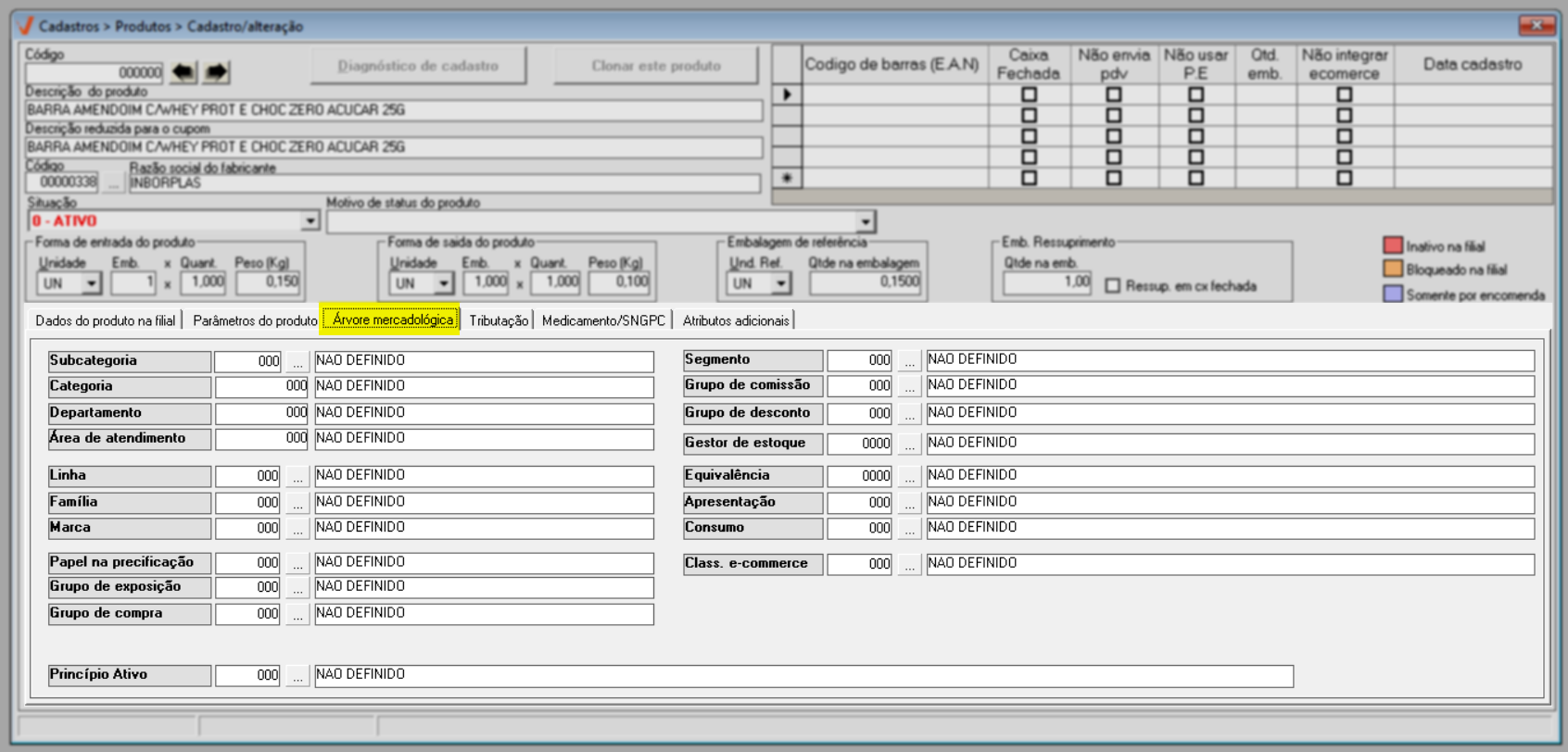
Task: Expand the Situação dropdown
Action: click(x=310, y=221)
